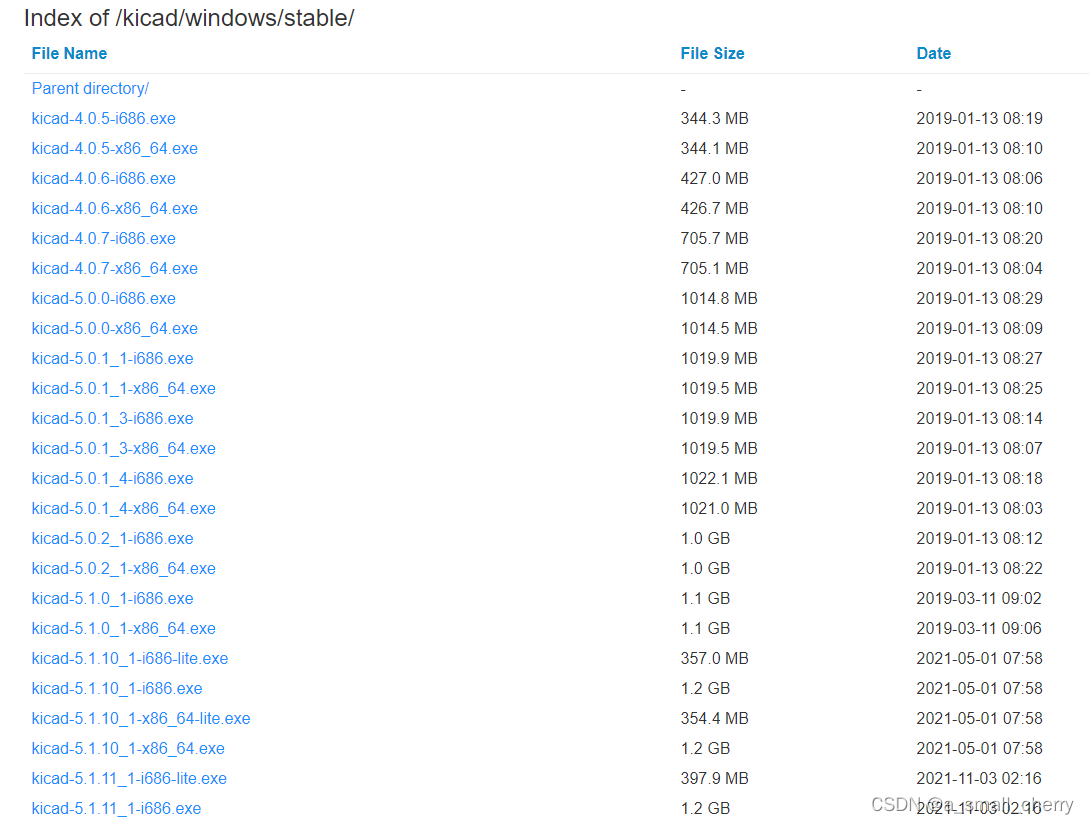Viewport: 1089px width, 824px height.
Task: Download kicad-5.0.1_4-x86_64.exe
Action: pos(124,509)
